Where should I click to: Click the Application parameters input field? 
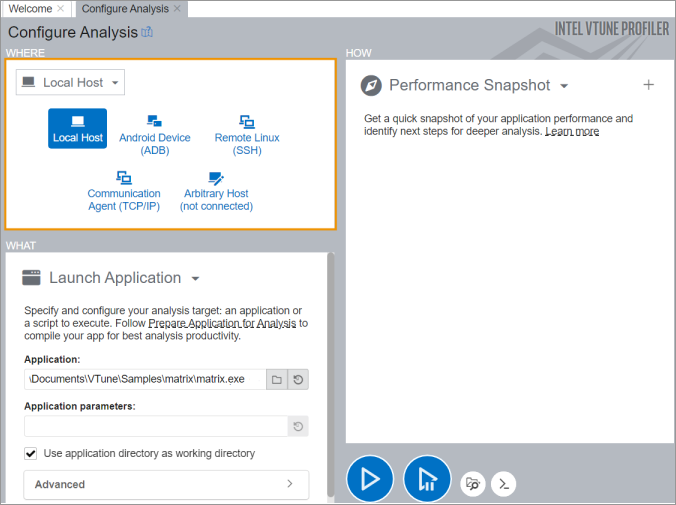coord(155,427)
